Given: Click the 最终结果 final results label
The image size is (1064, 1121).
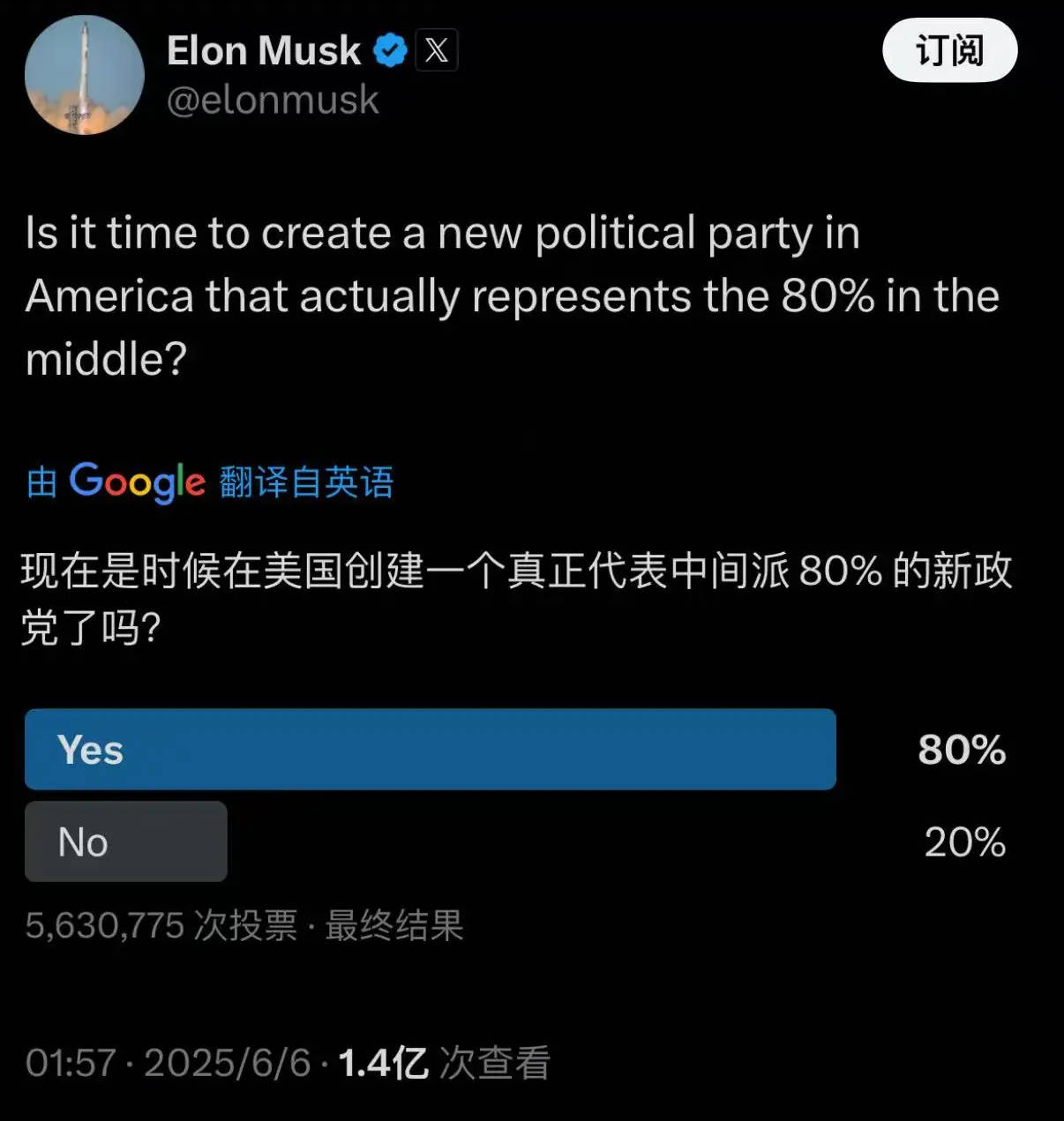Looking at the screenshot, I should (x=394, y=926).
